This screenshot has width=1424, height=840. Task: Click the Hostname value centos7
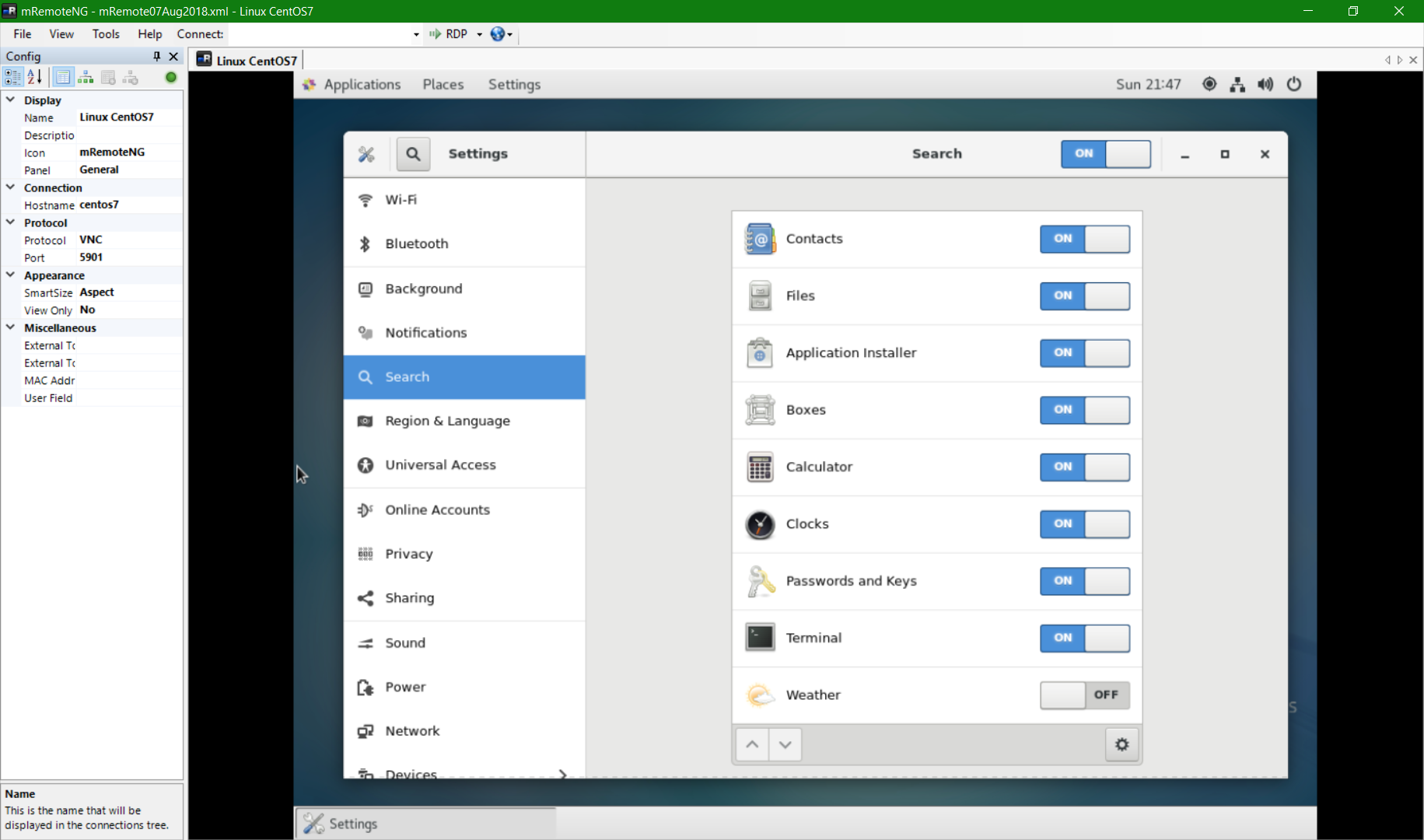coord(129,205)
